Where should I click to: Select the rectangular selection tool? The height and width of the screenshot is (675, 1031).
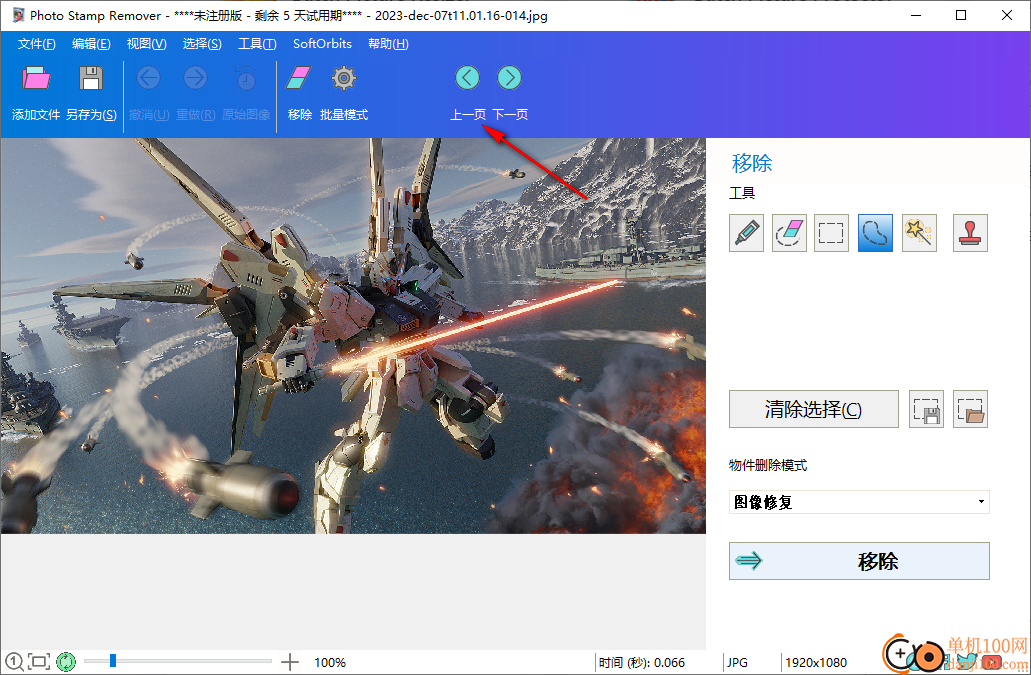(x=831, y=233)
